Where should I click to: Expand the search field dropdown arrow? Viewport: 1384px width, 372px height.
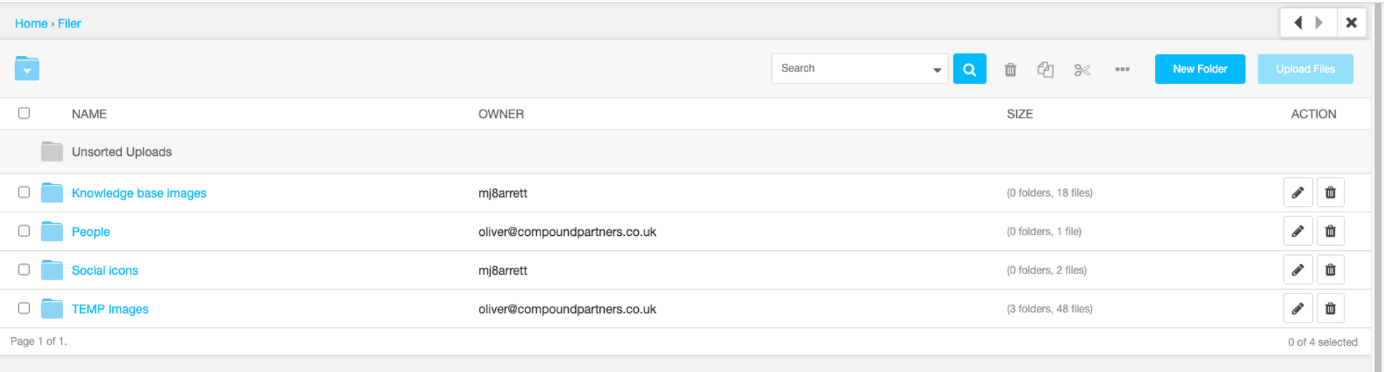tap(937, 70)
